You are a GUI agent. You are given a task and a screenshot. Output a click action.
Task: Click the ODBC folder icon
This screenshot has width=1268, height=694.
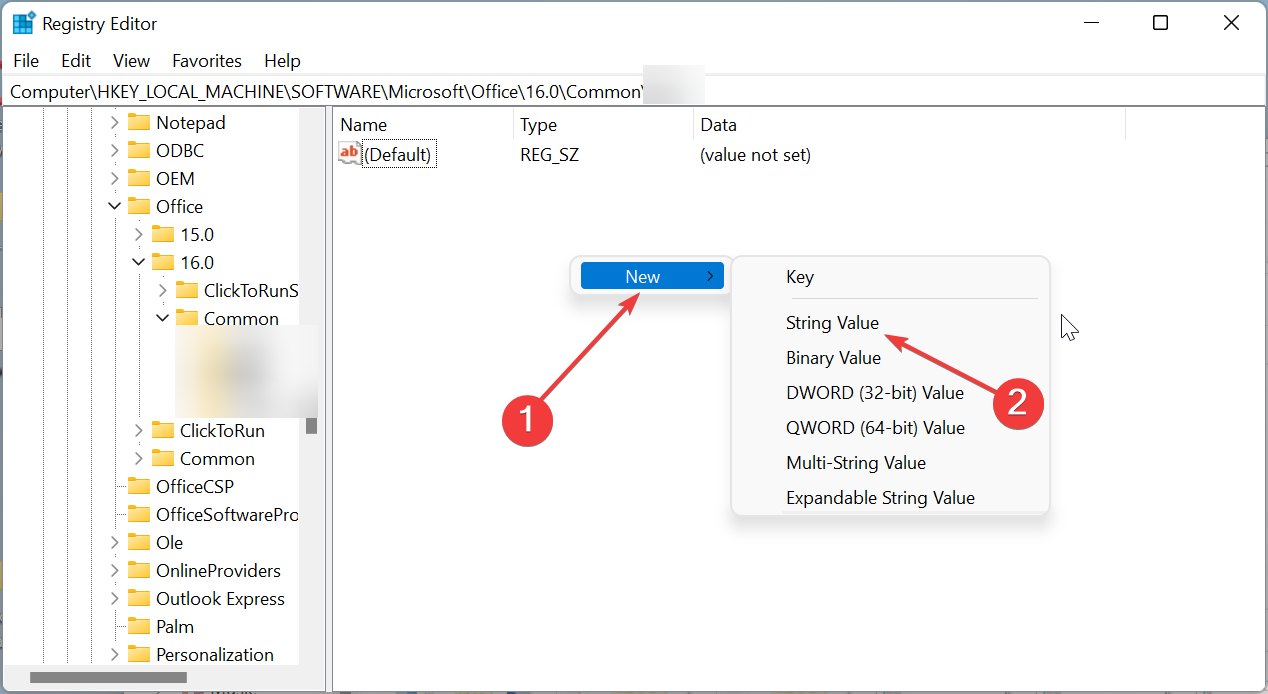tap(139, 150)
